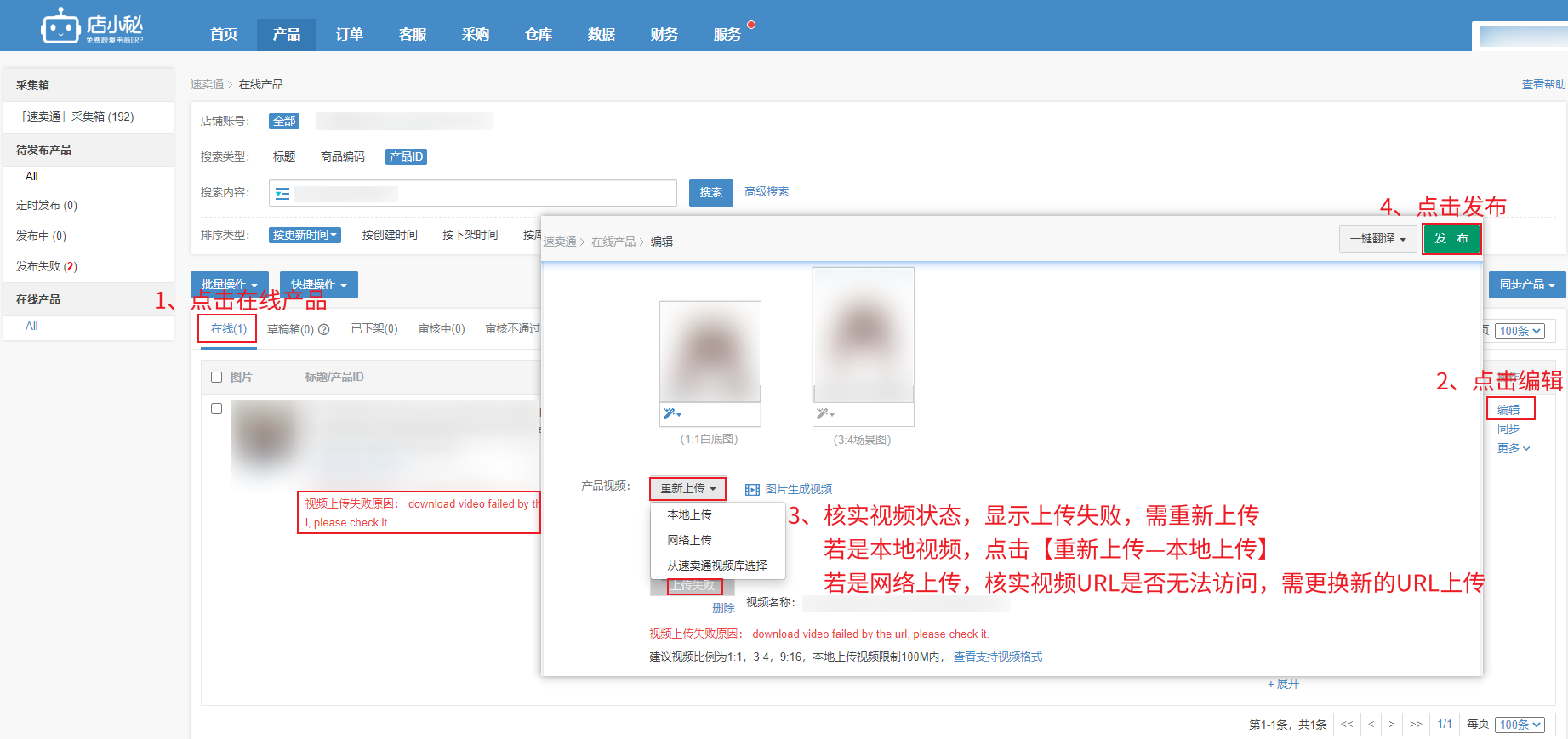Click the 速卖通 breadcrumb link
1568x739 pixels.
[x=207, y=84]
